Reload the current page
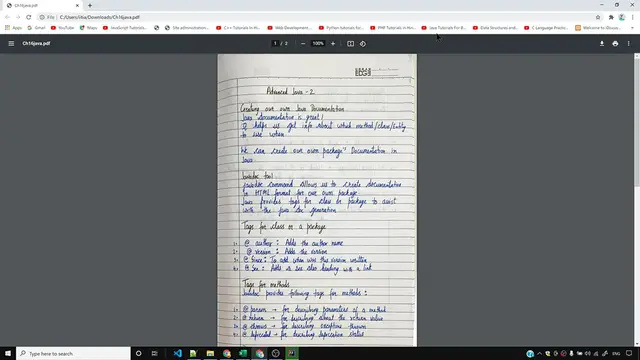This screenshot has height=360, width=640. pyautogui.click(x=29, y=17)
